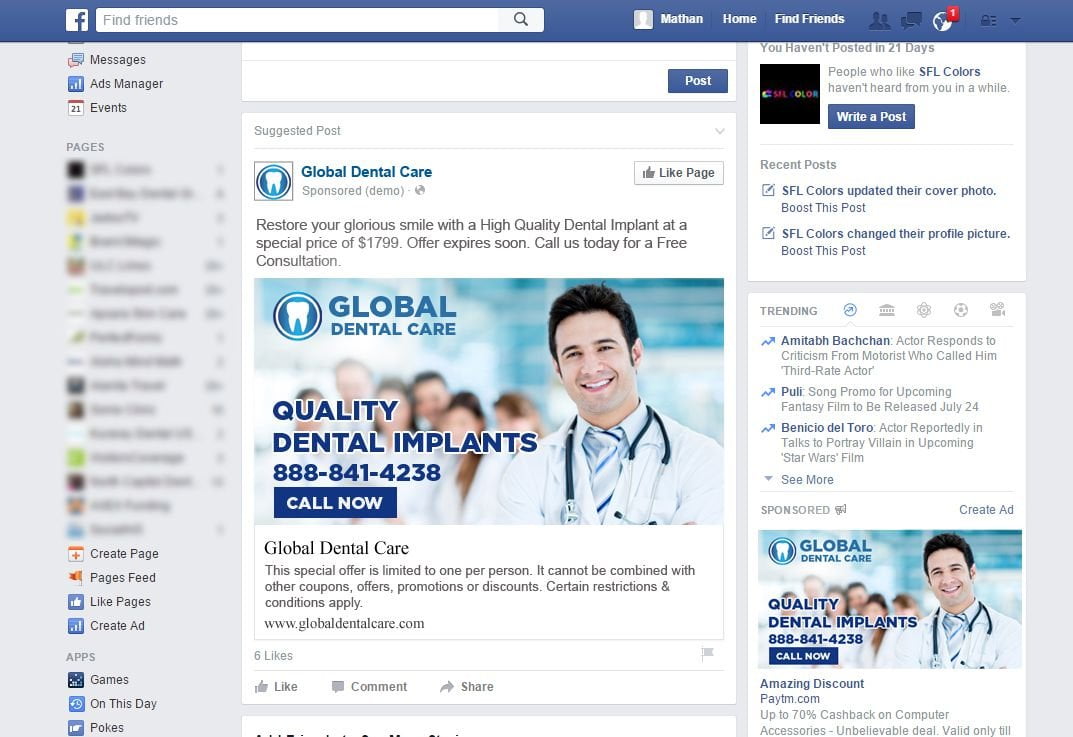Click Like Page button

pyautogui.click(x=678, y=172)
